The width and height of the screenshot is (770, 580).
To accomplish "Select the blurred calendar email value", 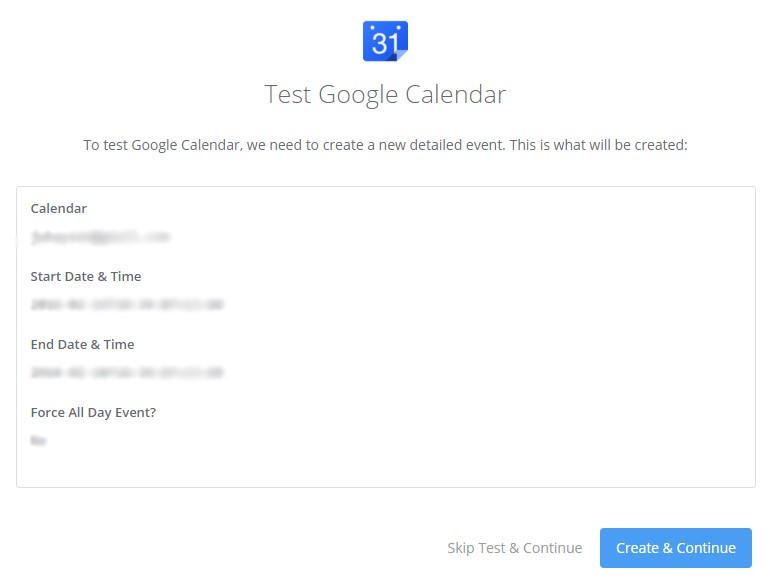I will coord(100,237).
